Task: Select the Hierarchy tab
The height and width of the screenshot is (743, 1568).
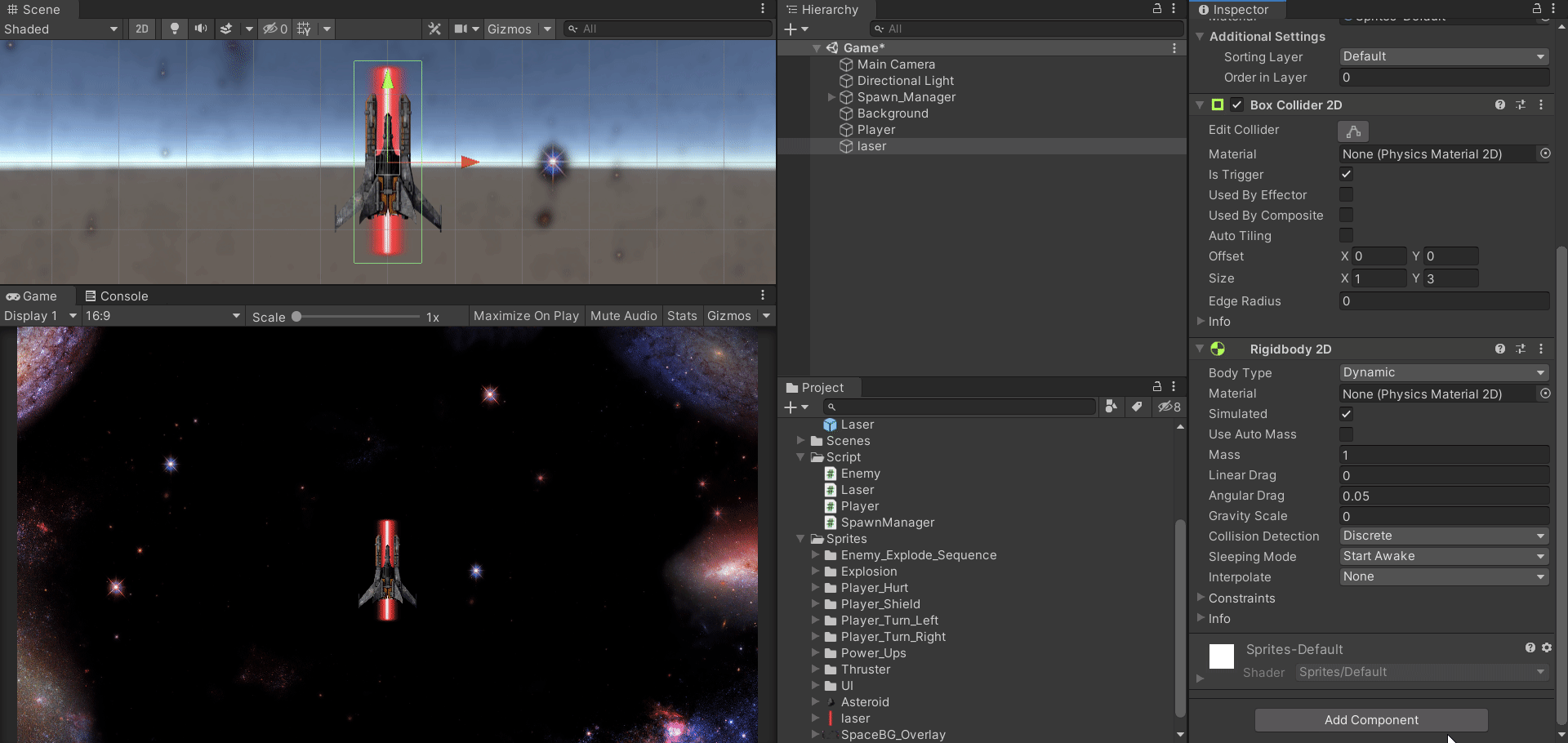Action: tap(822, 9)
